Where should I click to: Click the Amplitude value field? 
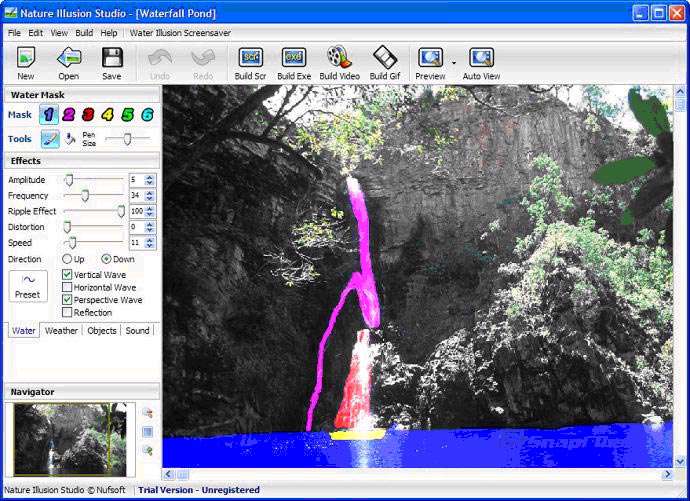(137, 180)
